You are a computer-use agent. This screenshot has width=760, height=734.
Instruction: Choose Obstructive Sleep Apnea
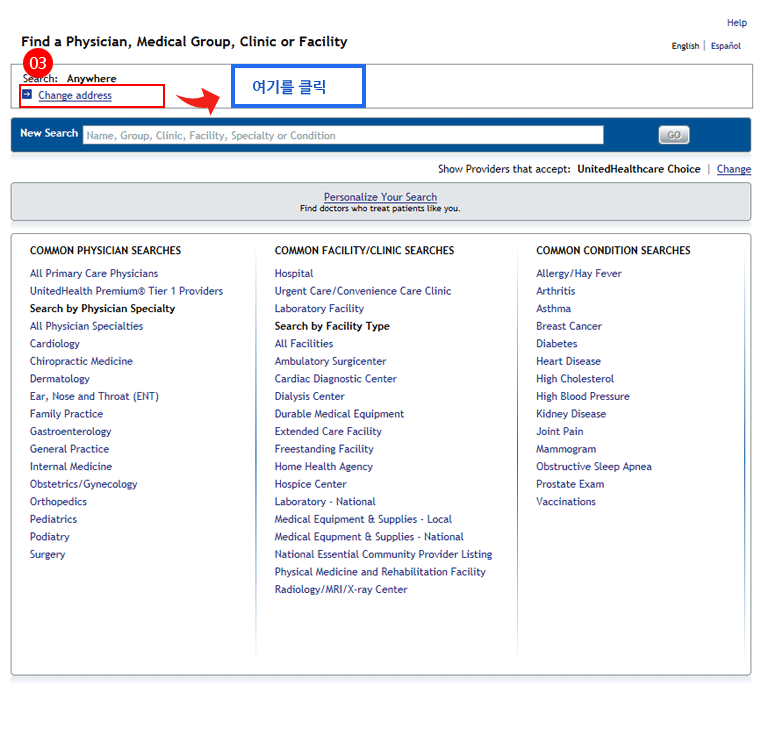pyautogui.click(x=593, y=466)
